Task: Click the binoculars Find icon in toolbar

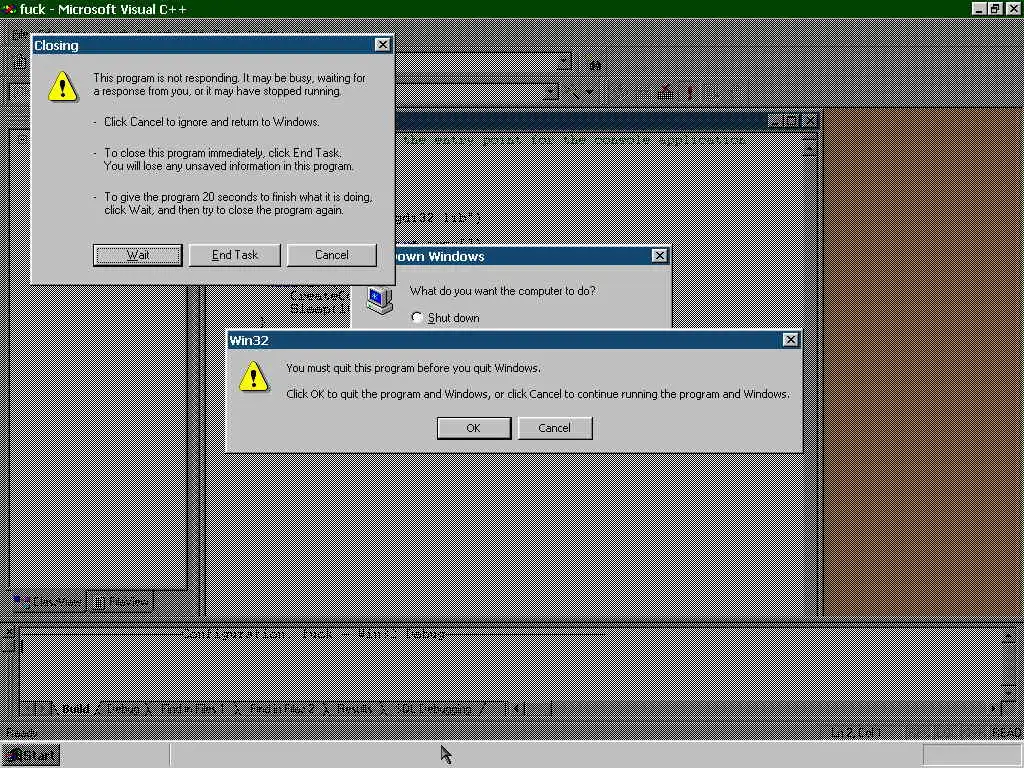Action: 595,65
